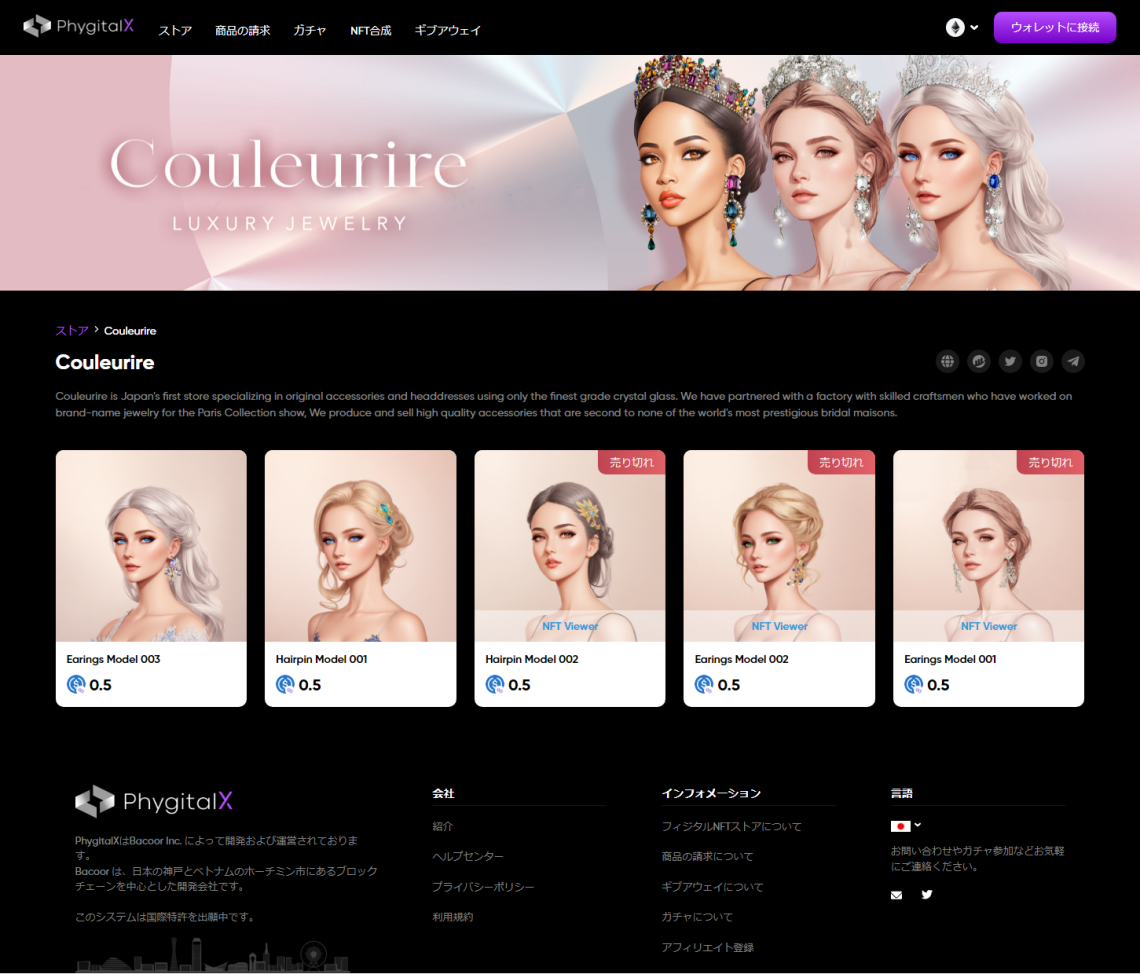Click the ストア breadcrumb link
This screenshot has width=1140, height=974.
click(72, 331)
